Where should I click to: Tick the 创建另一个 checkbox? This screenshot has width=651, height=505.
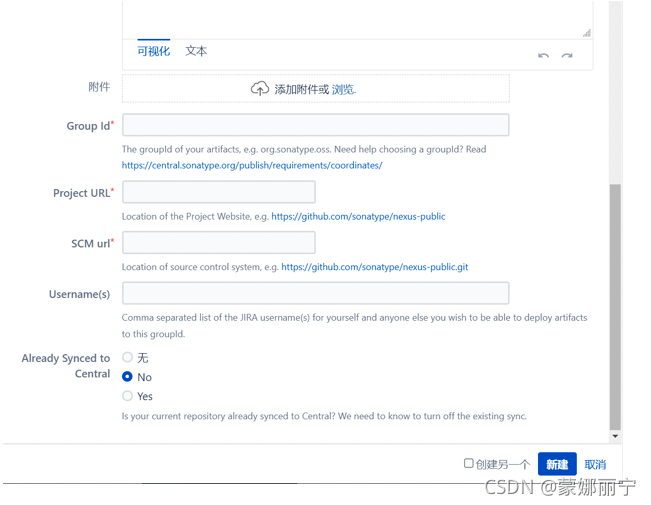[x=468, y=463]
